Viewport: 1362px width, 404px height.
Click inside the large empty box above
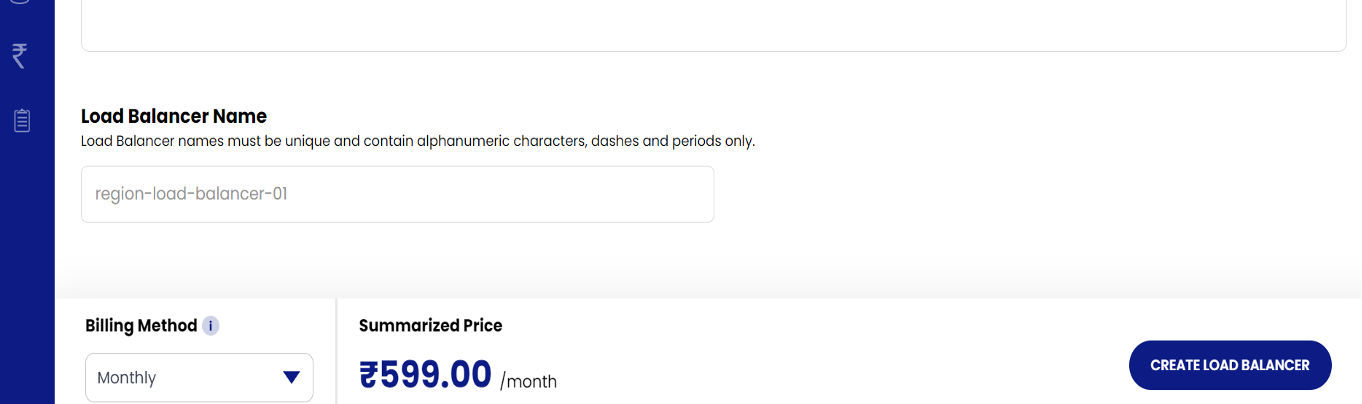coord(713,25)
